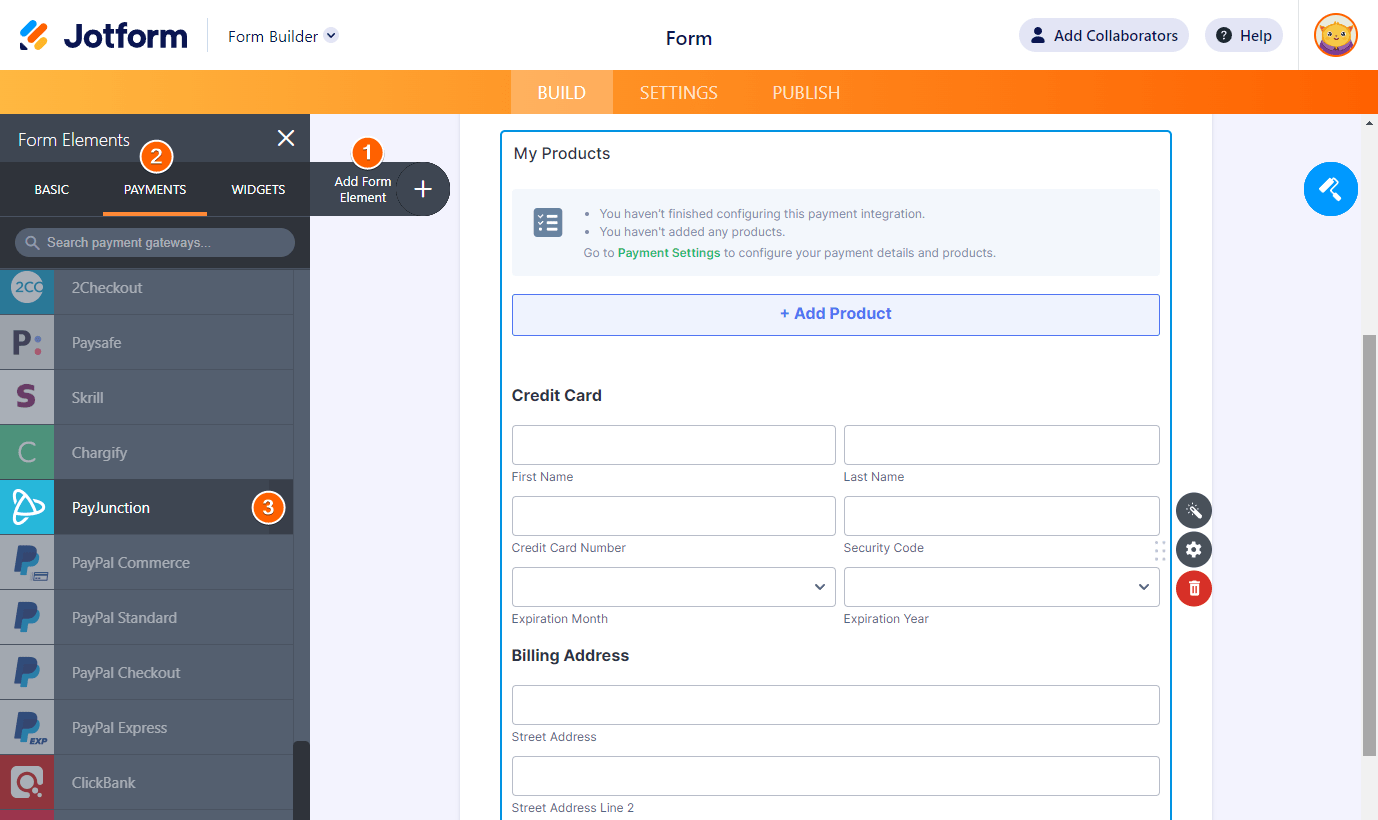Select the PayPal Express name
Screen dimensions: 1378x820
[x=120, y=728]
